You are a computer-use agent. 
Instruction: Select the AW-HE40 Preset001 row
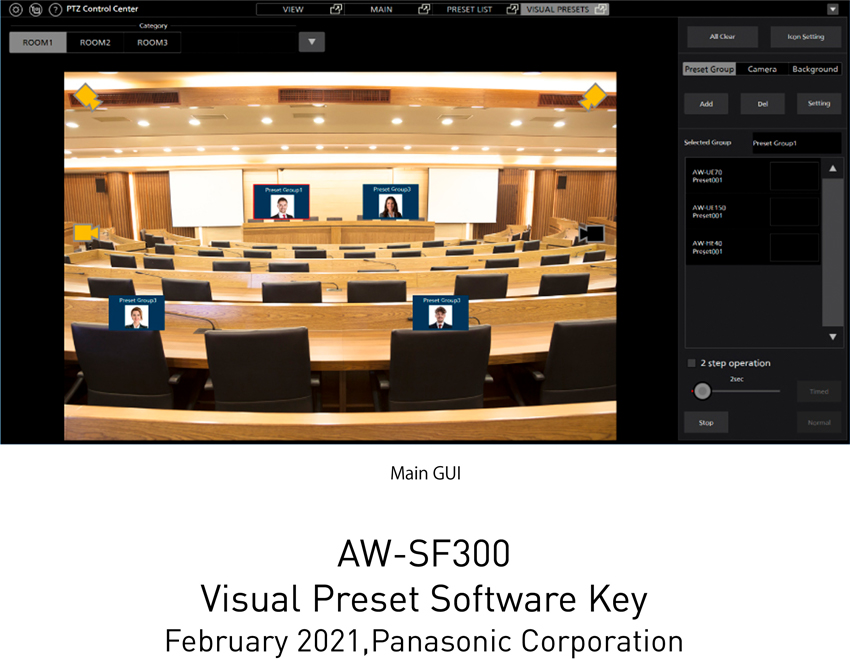pos(754,247)
